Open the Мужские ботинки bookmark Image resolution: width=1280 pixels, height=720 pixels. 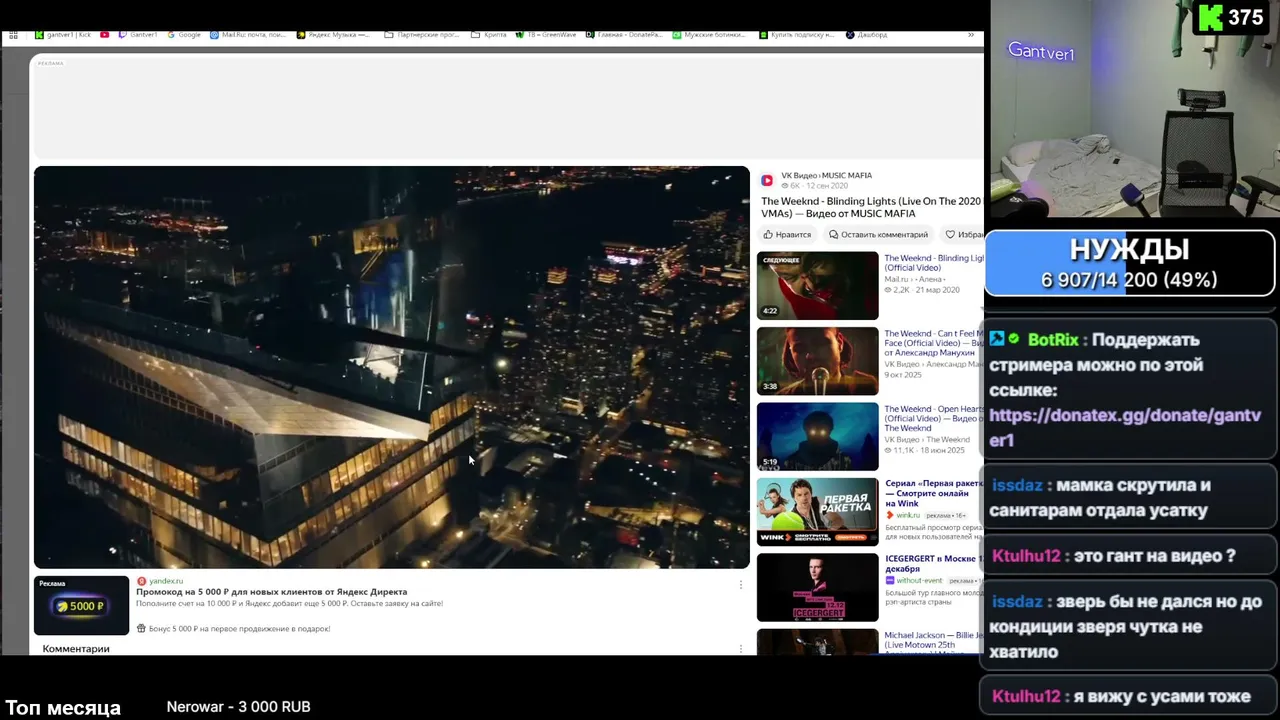[709, 35]
